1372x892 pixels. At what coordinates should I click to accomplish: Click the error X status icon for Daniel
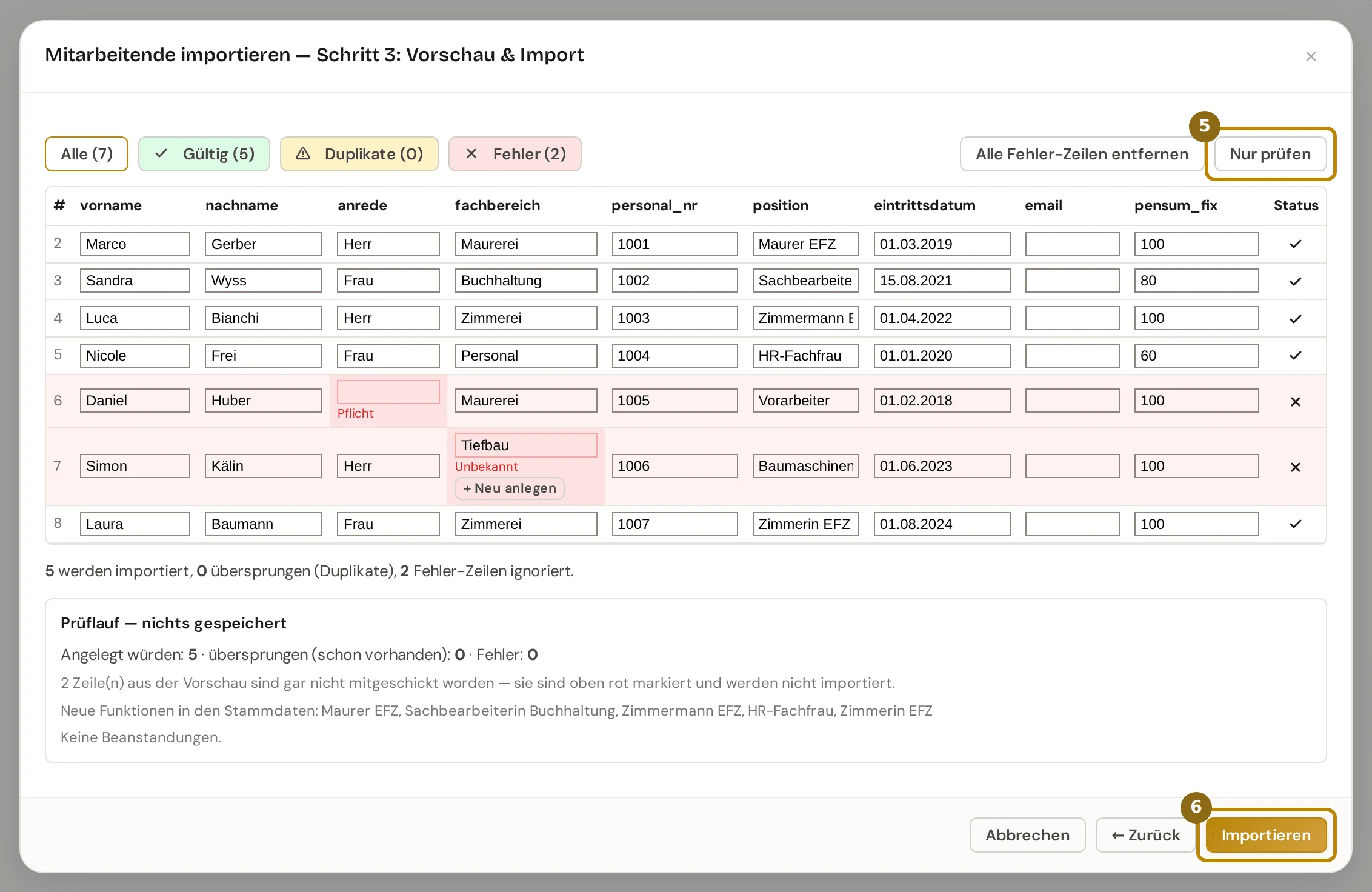pyautogui.click(x=1296, y=402)
